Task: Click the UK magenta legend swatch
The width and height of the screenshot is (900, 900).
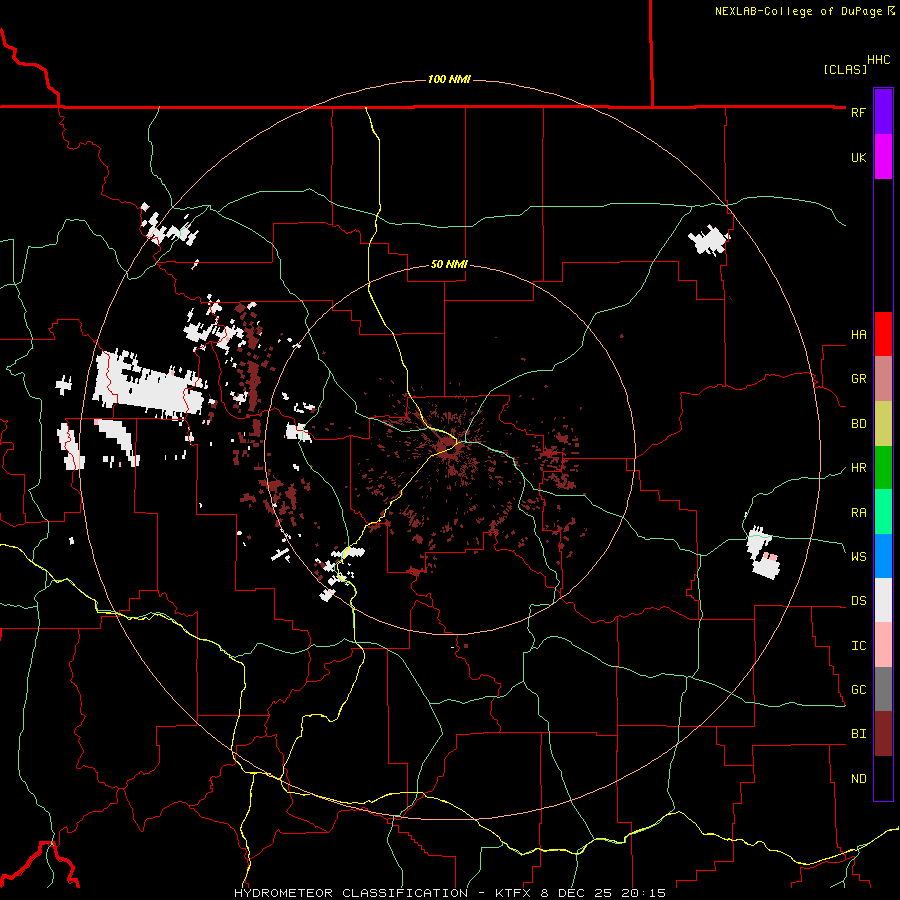Action: coord(883,157)
